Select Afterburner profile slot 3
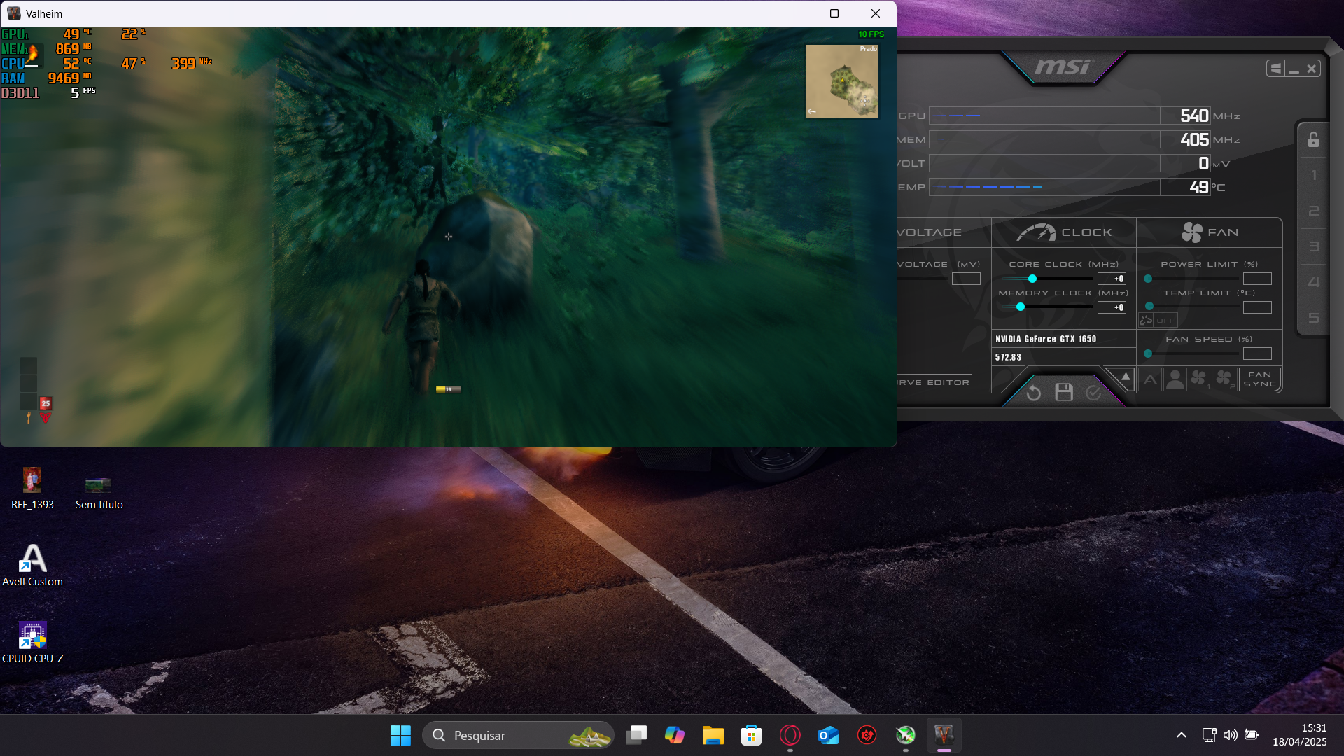Viewport: 1344px width, 756px height. pos(1314,247)
